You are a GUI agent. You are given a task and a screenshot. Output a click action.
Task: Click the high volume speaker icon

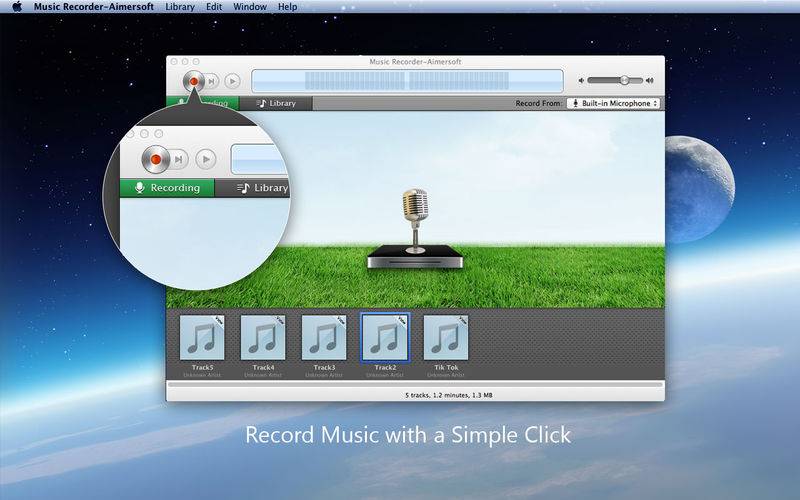pos(649,81)
